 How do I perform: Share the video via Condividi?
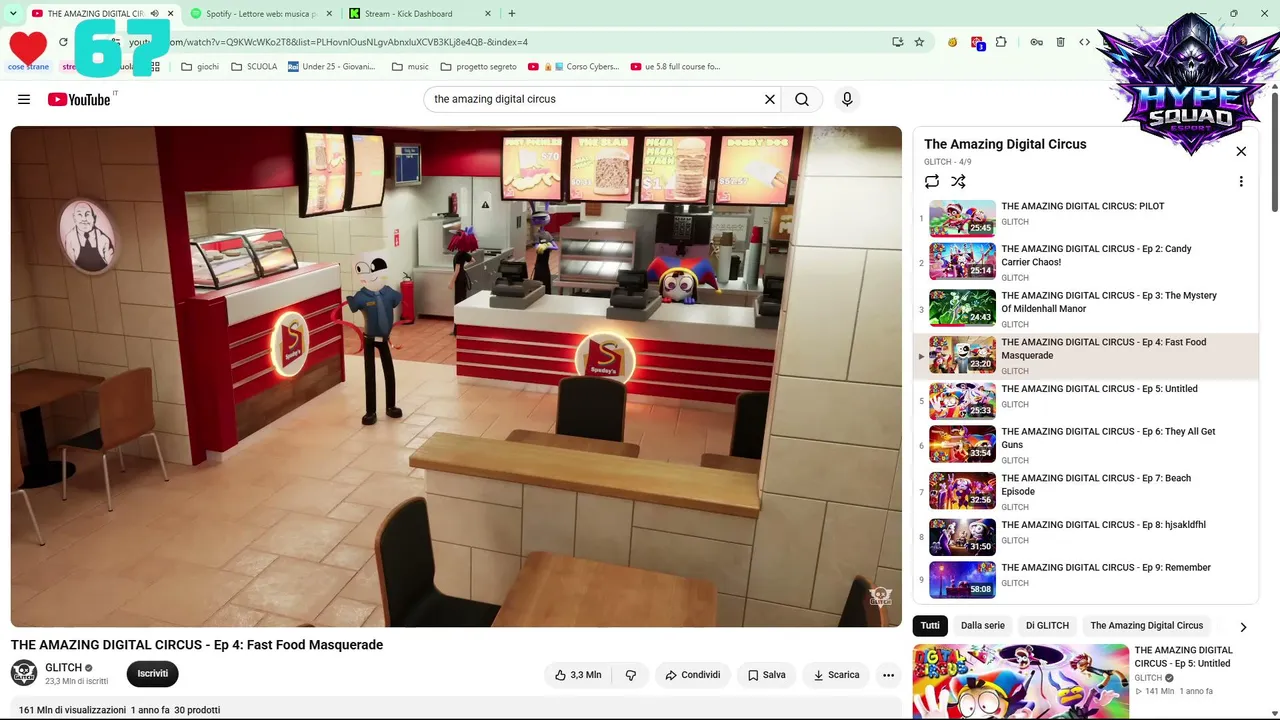click(693, 675)
